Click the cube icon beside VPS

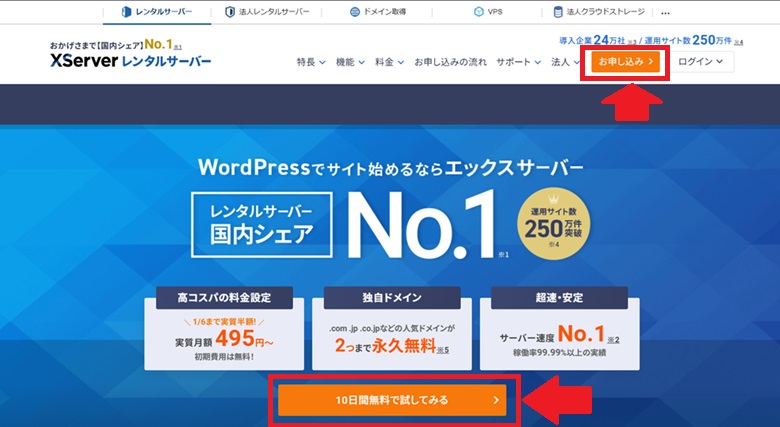(479, 12)
